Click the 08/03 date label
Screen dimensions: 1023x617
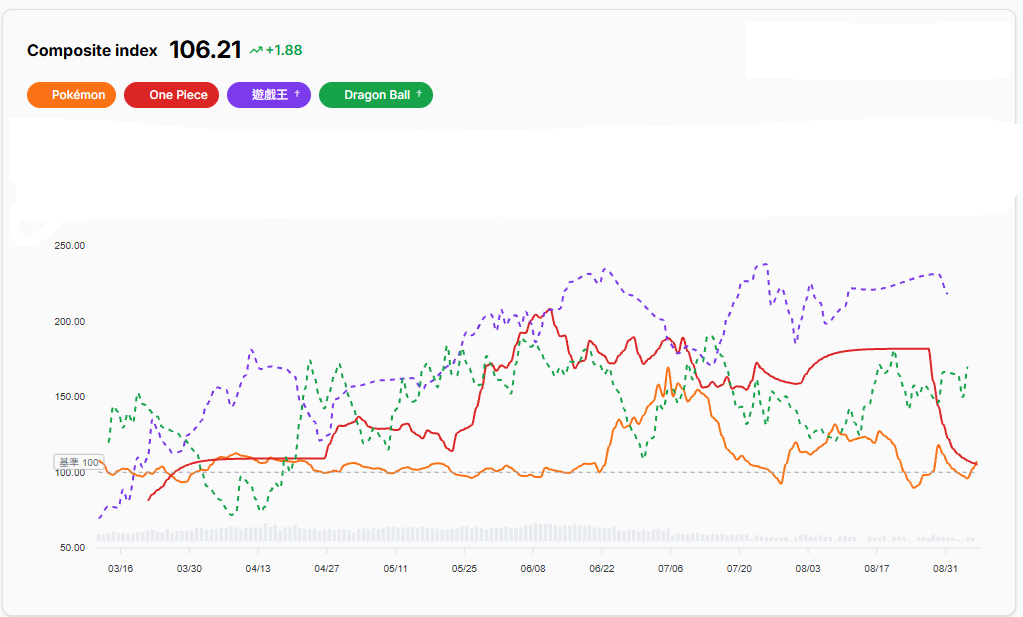pos(808,569)
